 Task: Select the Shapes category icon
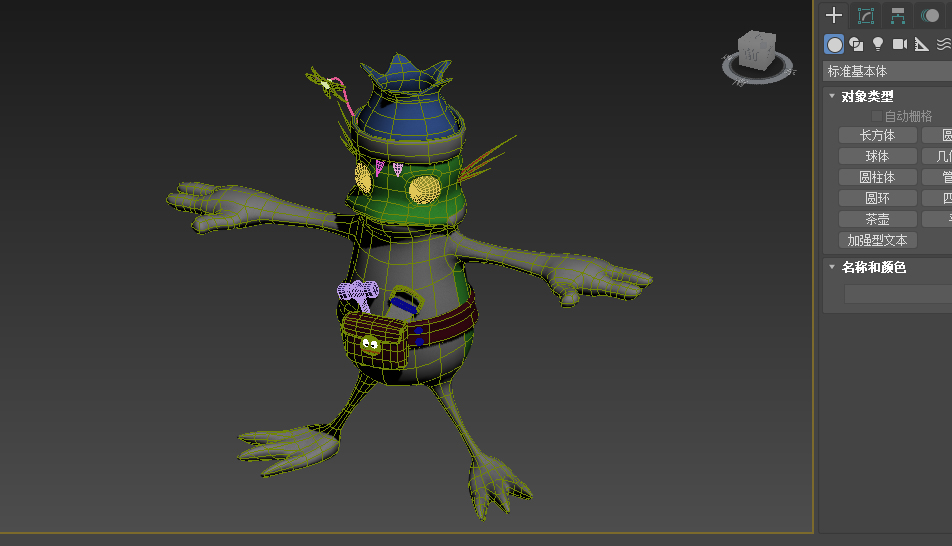(856, 44)
